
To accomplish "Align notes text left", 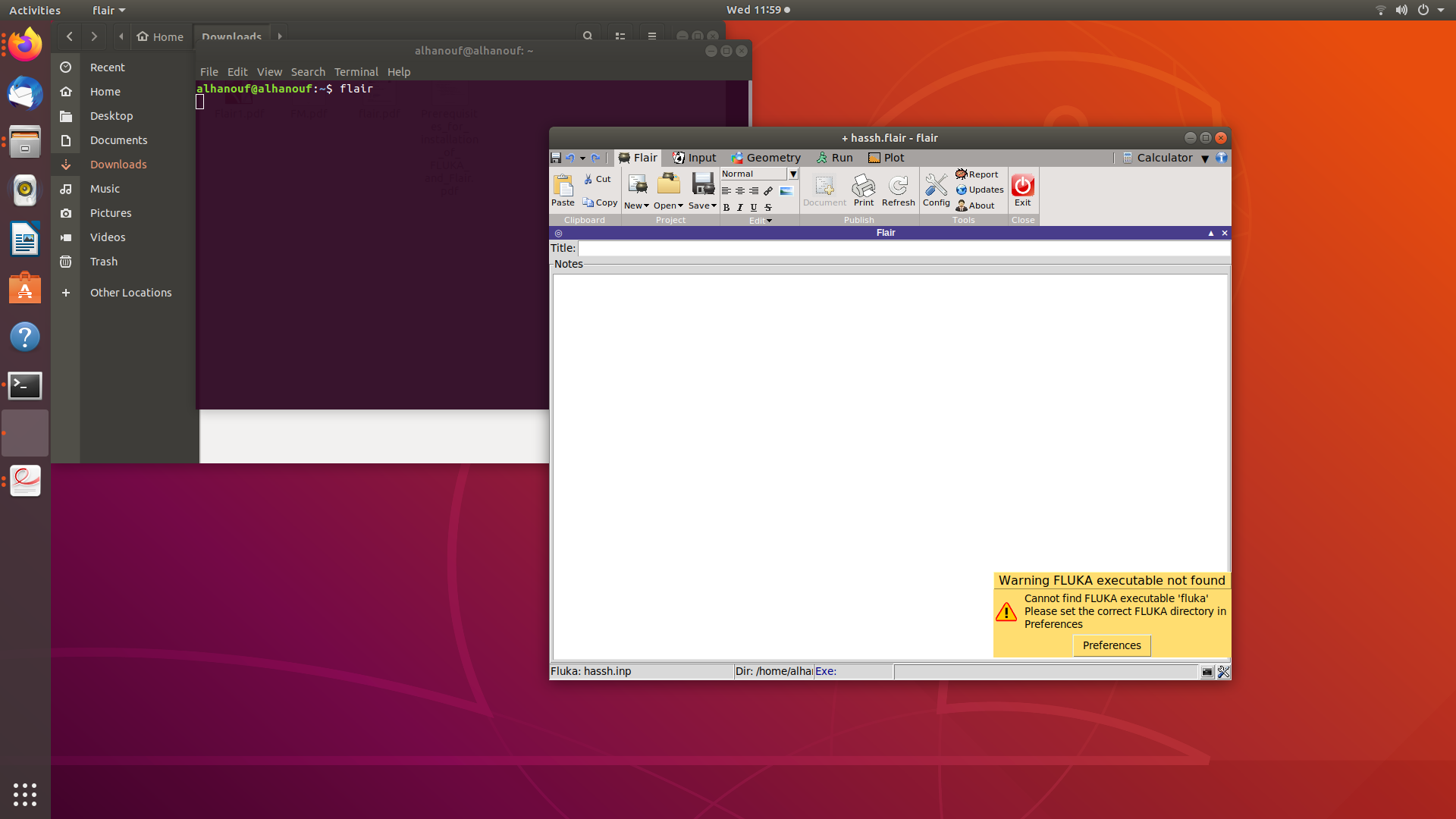I will pyautogui.click(x=726, y=191).
